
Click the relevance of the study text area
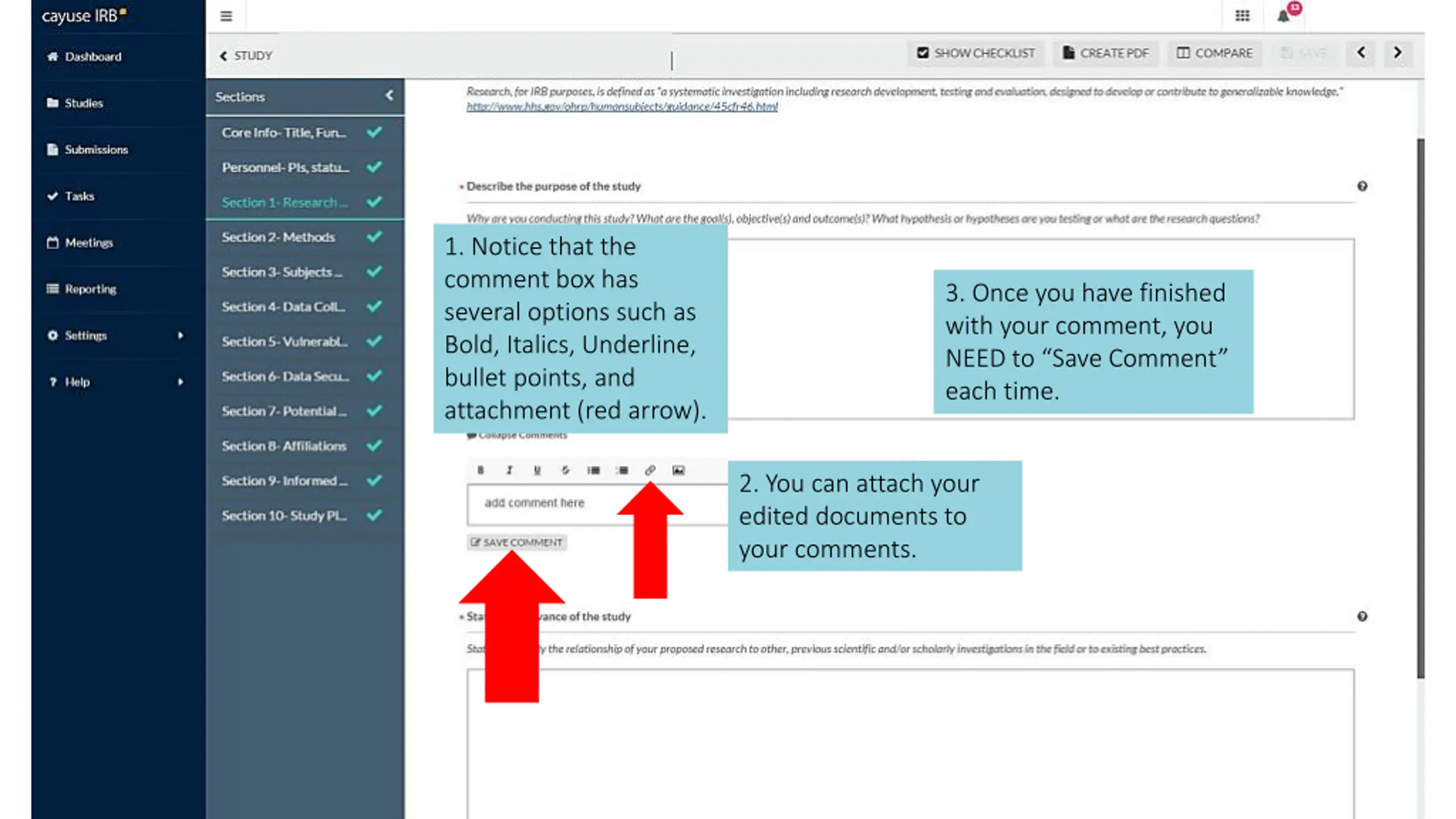click(910, 744)
